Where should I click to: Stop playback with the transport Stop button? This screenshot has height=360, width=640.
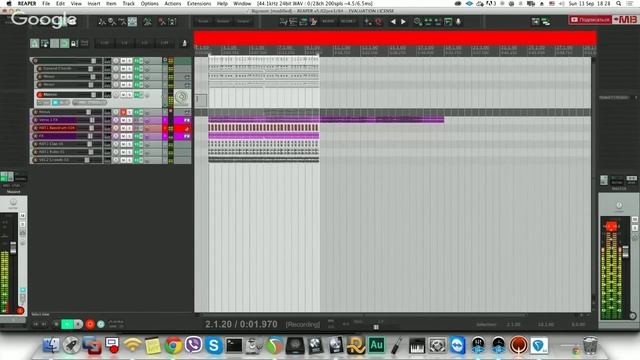56,324
